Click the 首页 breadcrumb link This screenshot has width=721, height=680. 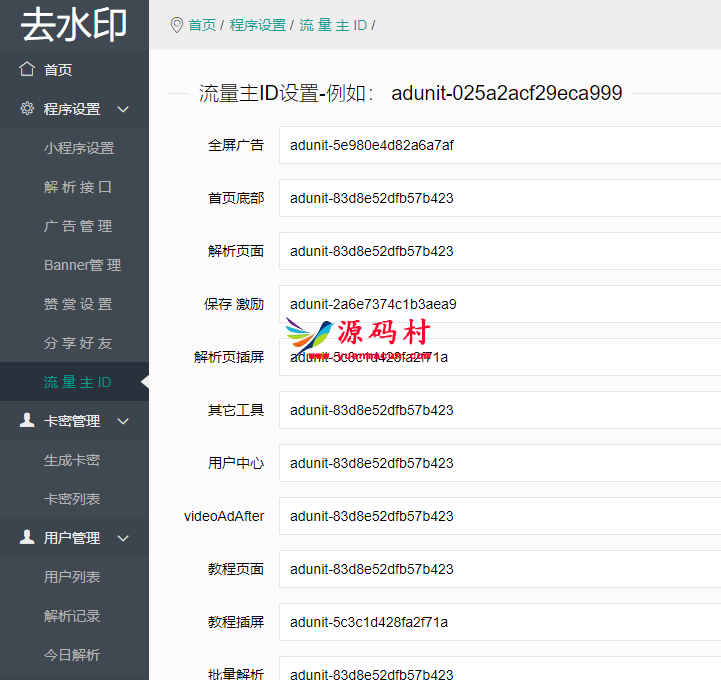202,25
